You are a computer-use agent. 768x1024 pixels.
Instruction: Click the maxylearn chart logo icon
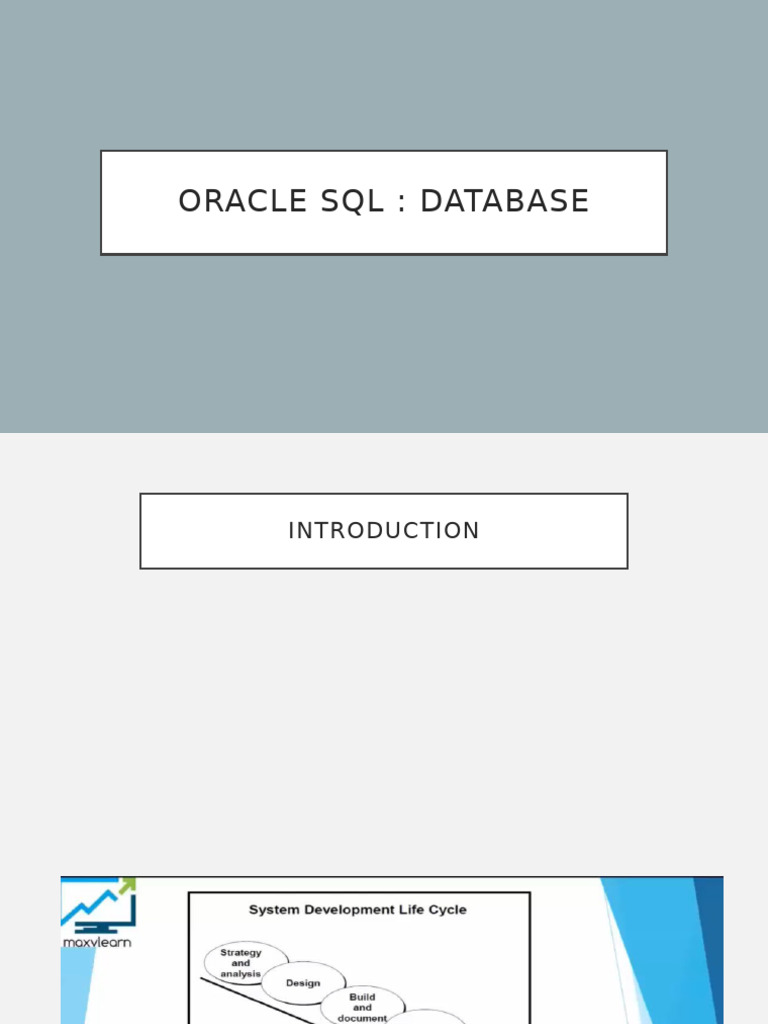98,908
